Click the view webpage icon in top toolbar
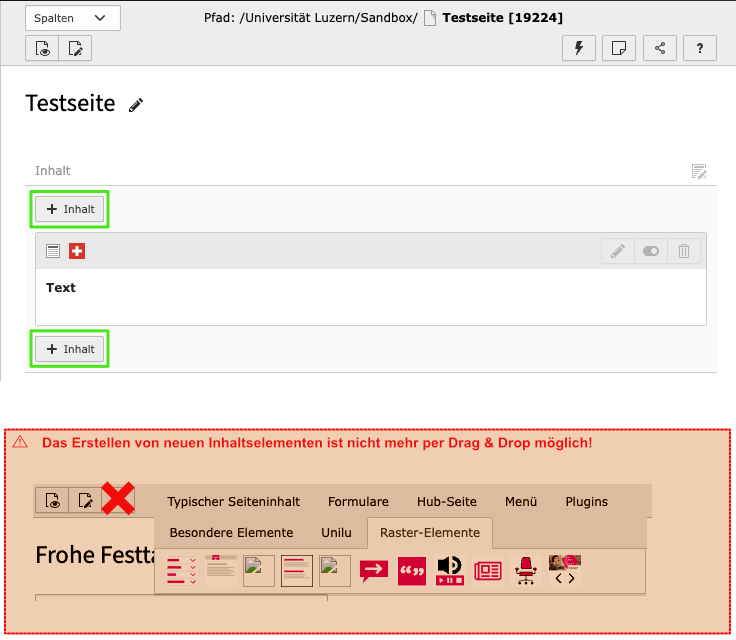Screen dimensions: 736x640 (x=42, y=48)
